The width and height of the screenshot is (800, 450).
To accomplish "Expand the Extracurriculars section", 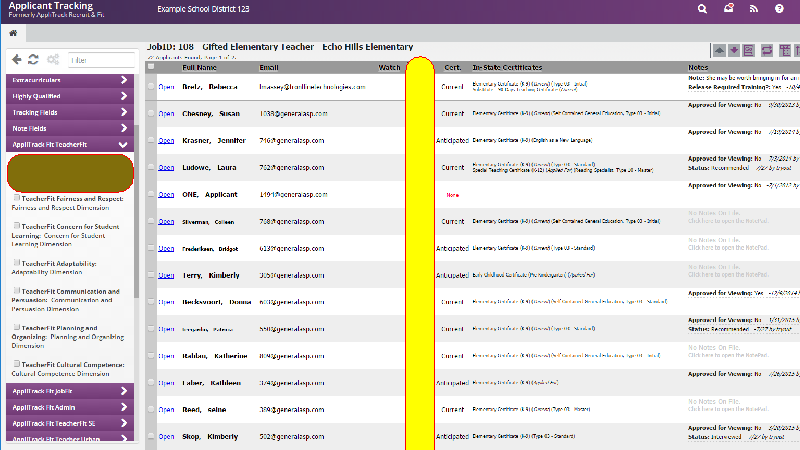I will pos(70,80).
